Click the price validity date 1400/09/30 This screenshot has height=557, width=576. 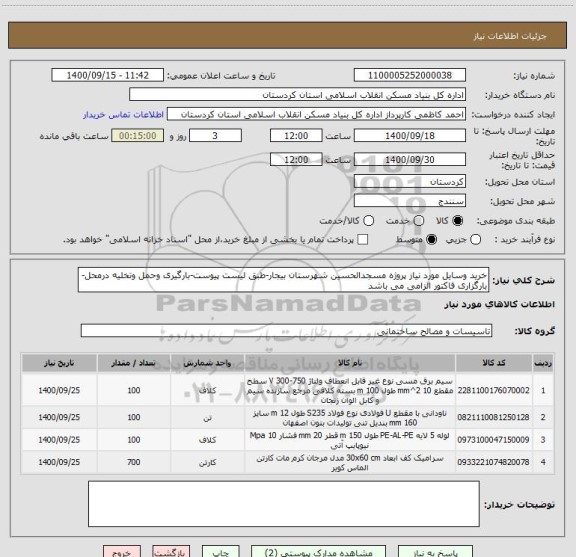pos(410,159)
